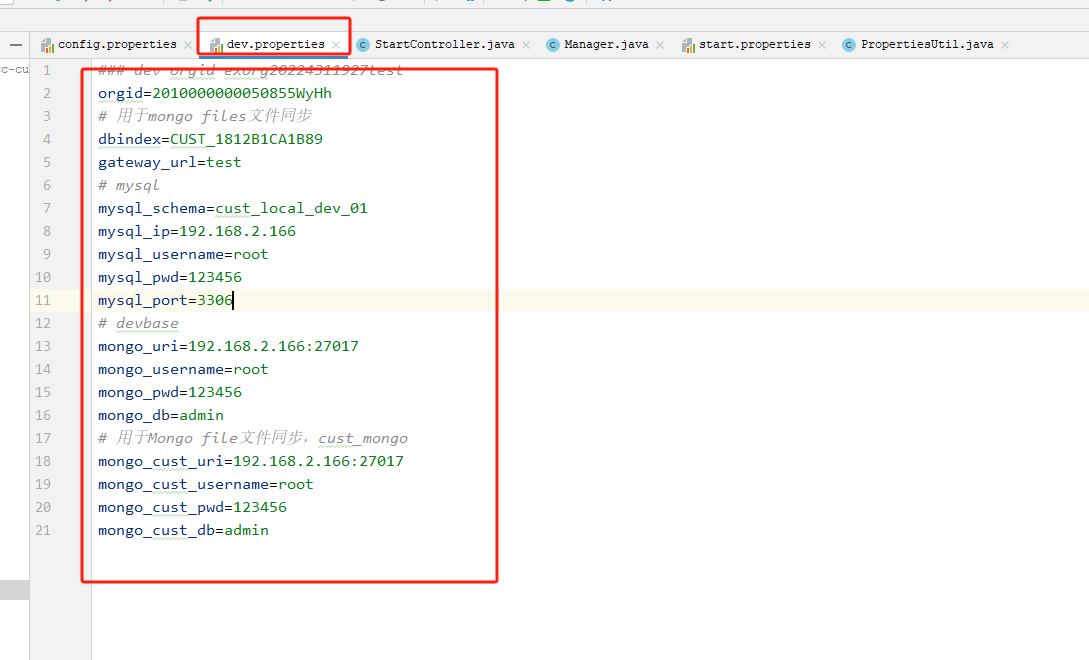
Task: Close the config.properties tab
Action: pos(188,45)
